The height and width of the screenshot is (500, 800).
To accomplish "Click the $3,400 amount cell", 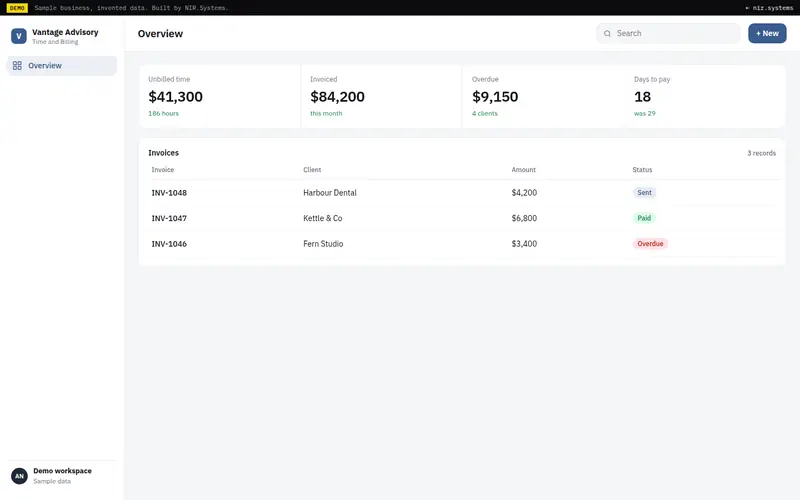I will click(x=524, y=244).
